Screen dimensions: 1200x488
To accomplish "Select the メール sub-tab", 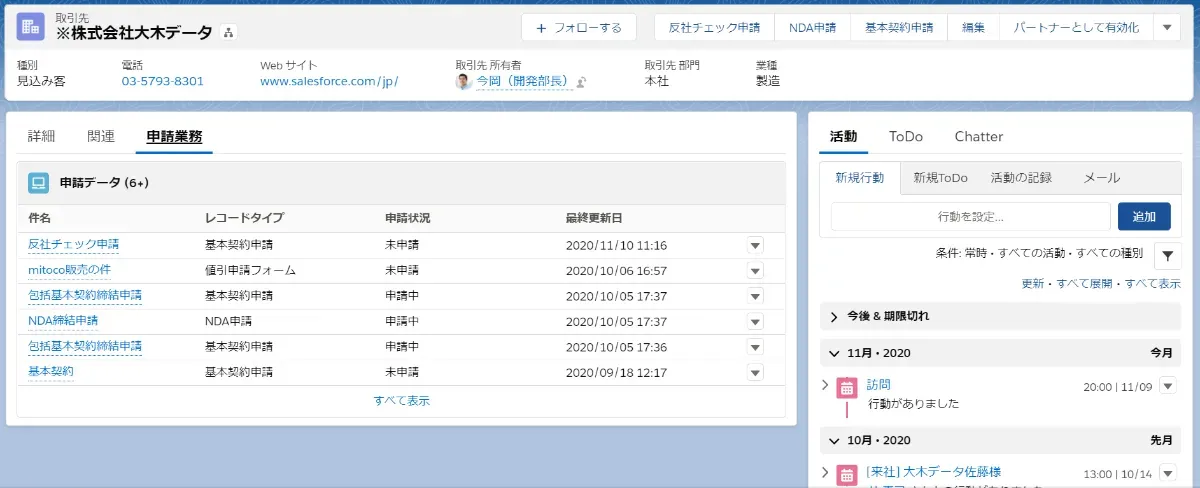I will [x=1102, y=178].
